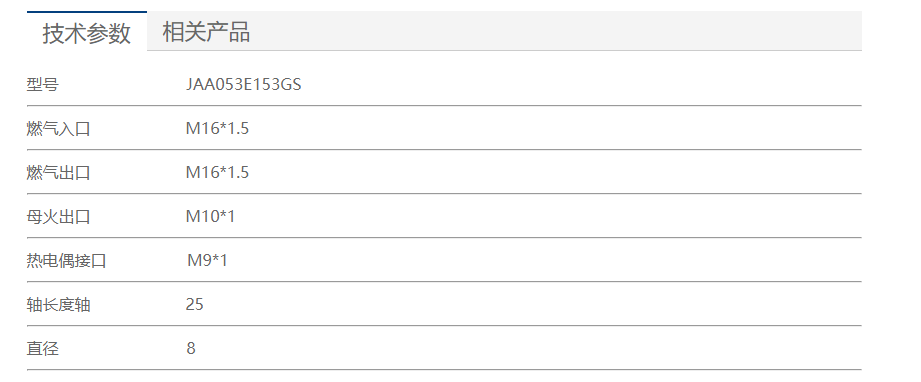Select the M10*1 value
The height and width of the screenshot is (382, 921).
pos(210,216)
